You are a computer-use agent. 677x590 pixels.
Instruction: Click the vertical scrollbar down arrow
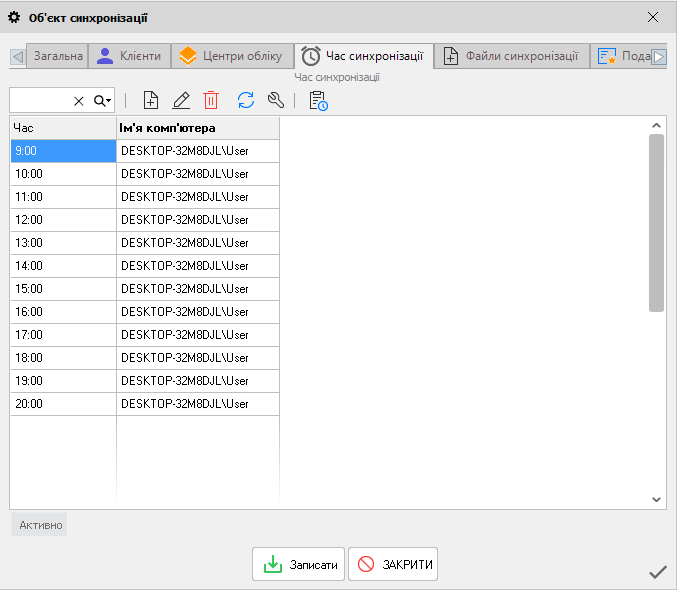pos(657,498)
